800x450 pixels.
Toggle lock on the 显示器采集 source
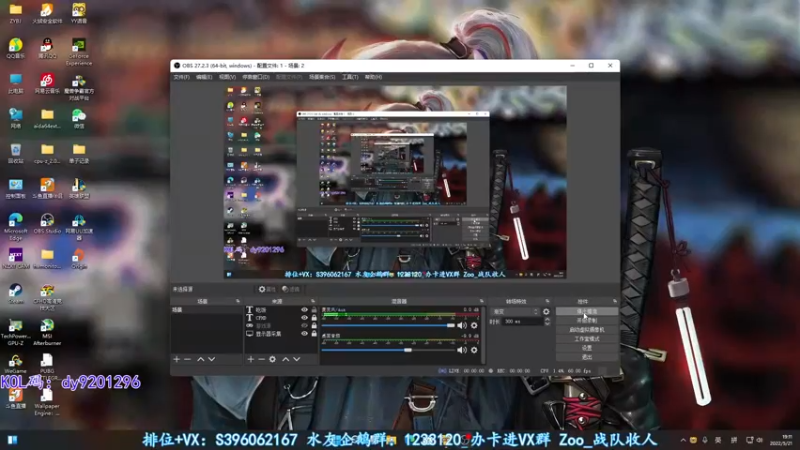tap(314, 334)
